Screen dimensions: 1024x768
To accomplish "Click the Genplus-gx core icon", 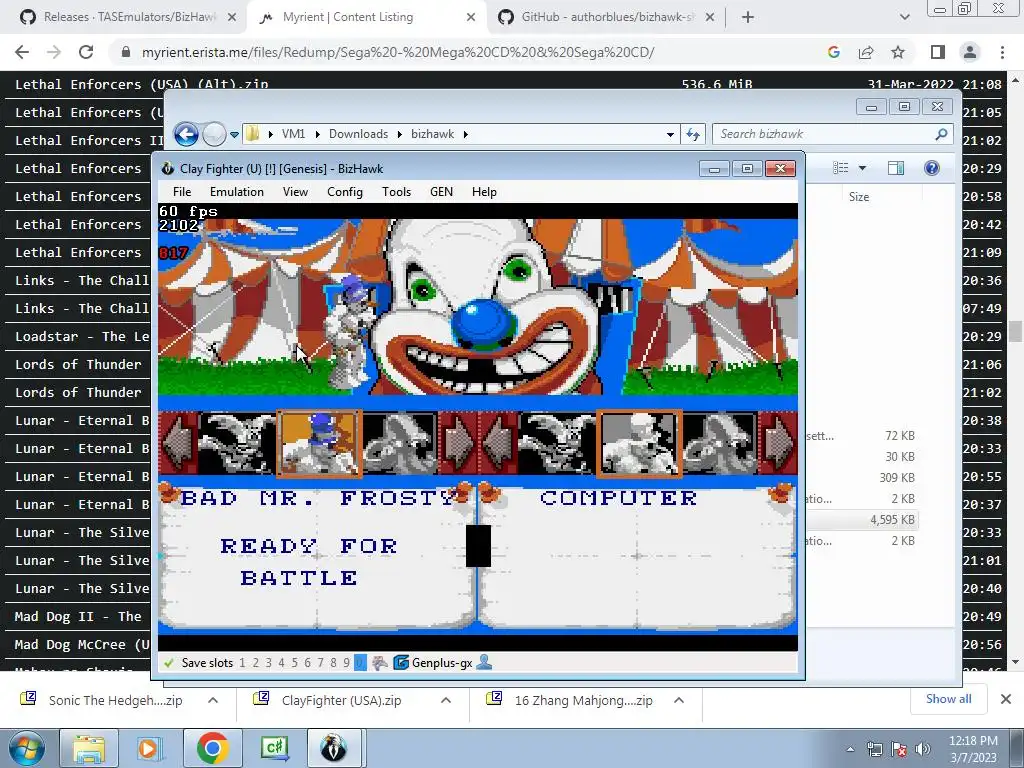I will click(401, 663).
